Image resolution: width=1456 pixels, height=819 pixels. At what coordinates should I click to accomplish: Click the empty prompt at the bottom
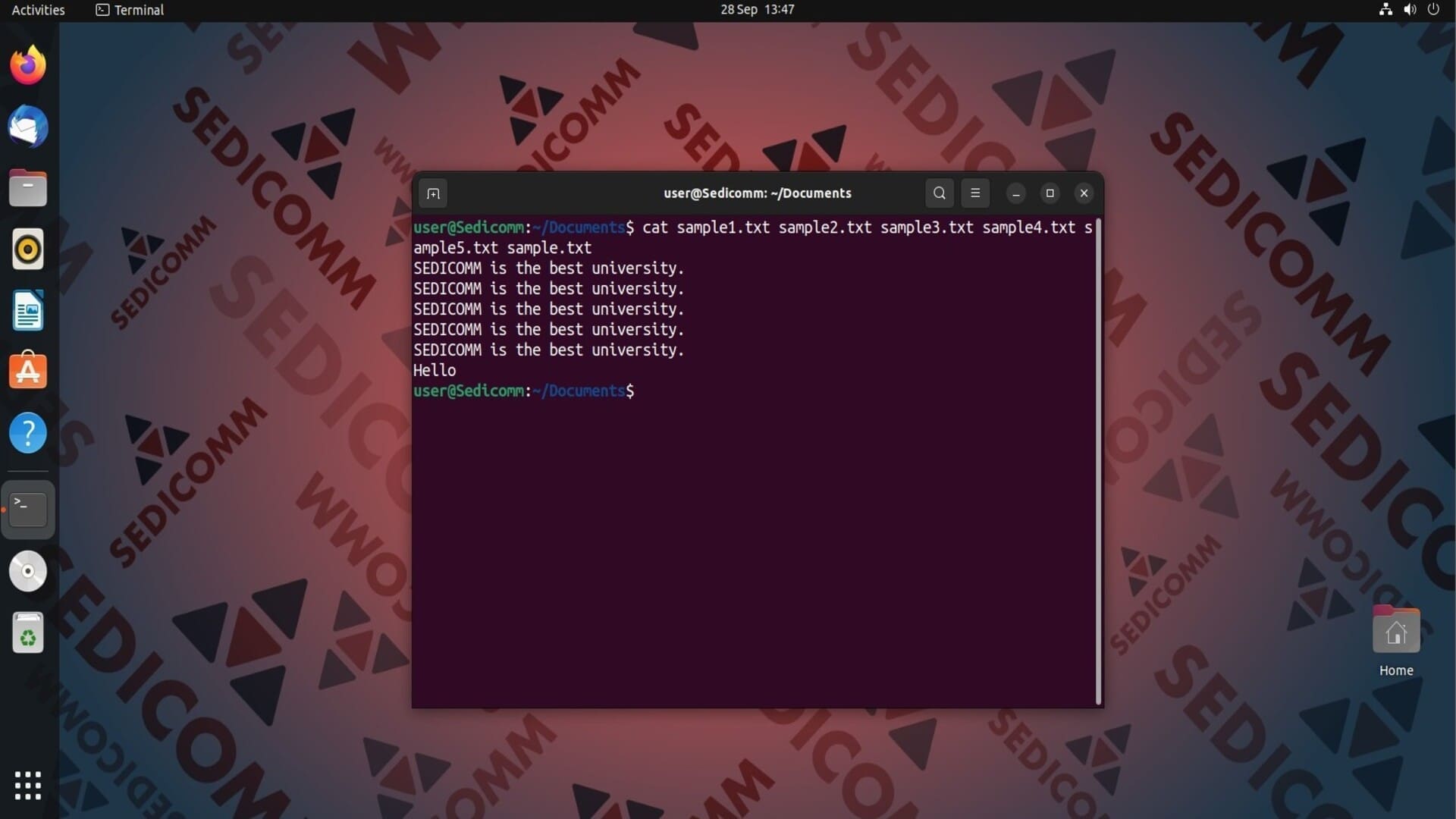click(x=523, y=391)
